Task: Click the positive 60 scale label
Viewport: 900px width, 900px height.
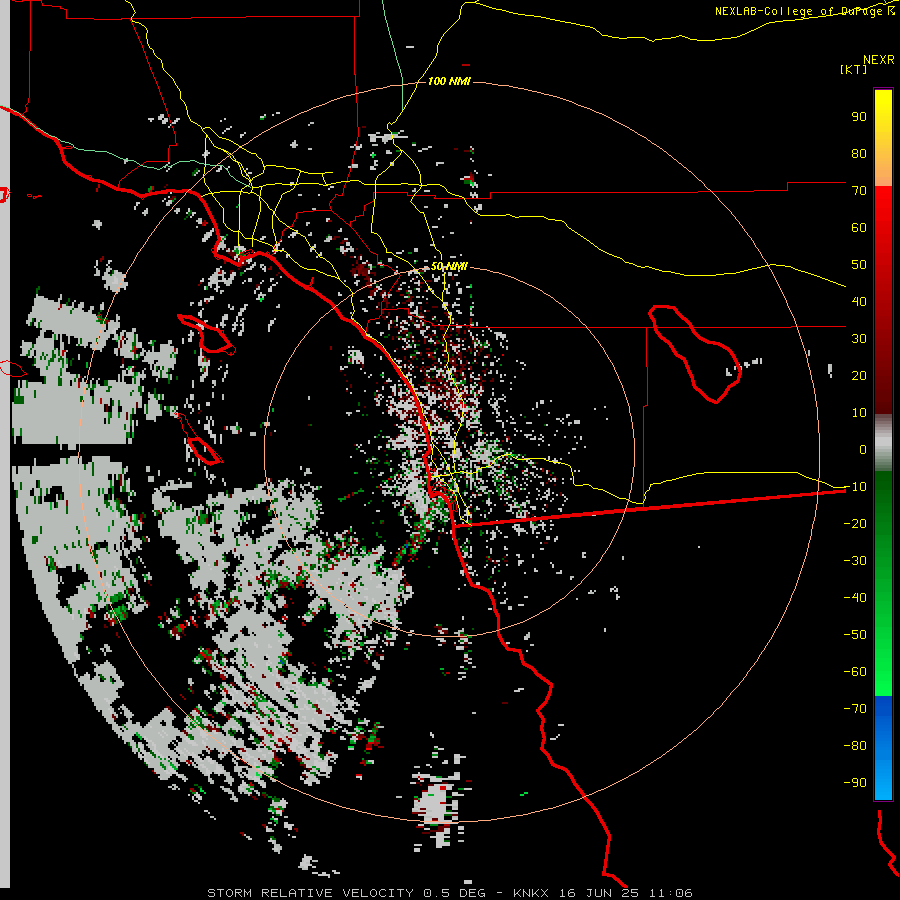Action: (859, 227)
